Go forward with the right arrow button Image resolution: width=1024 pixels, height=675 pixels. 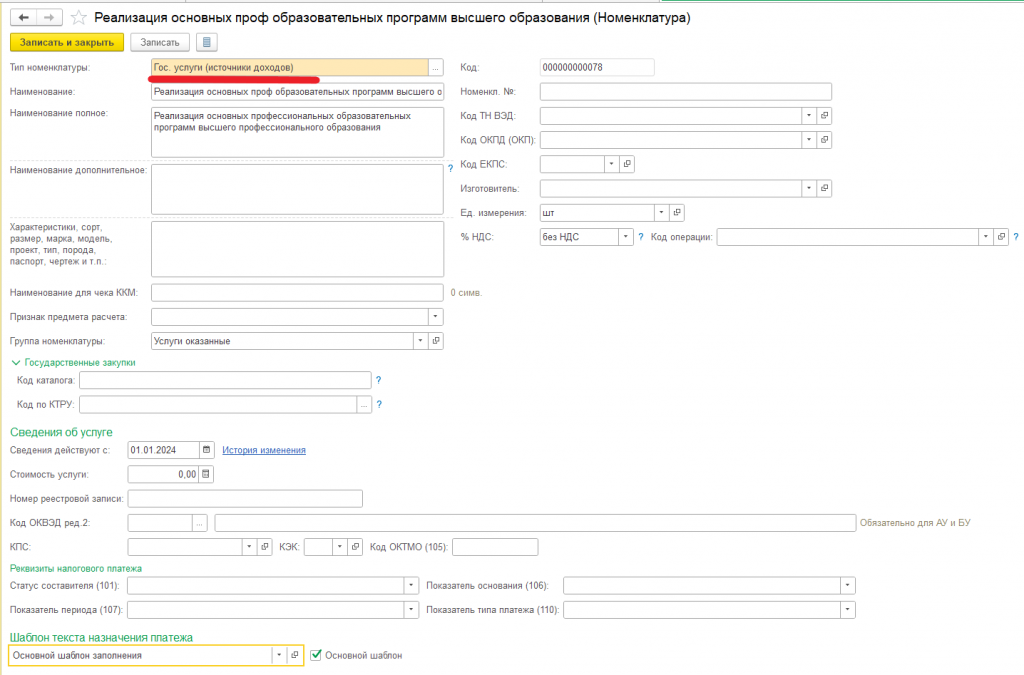[49, 18]
